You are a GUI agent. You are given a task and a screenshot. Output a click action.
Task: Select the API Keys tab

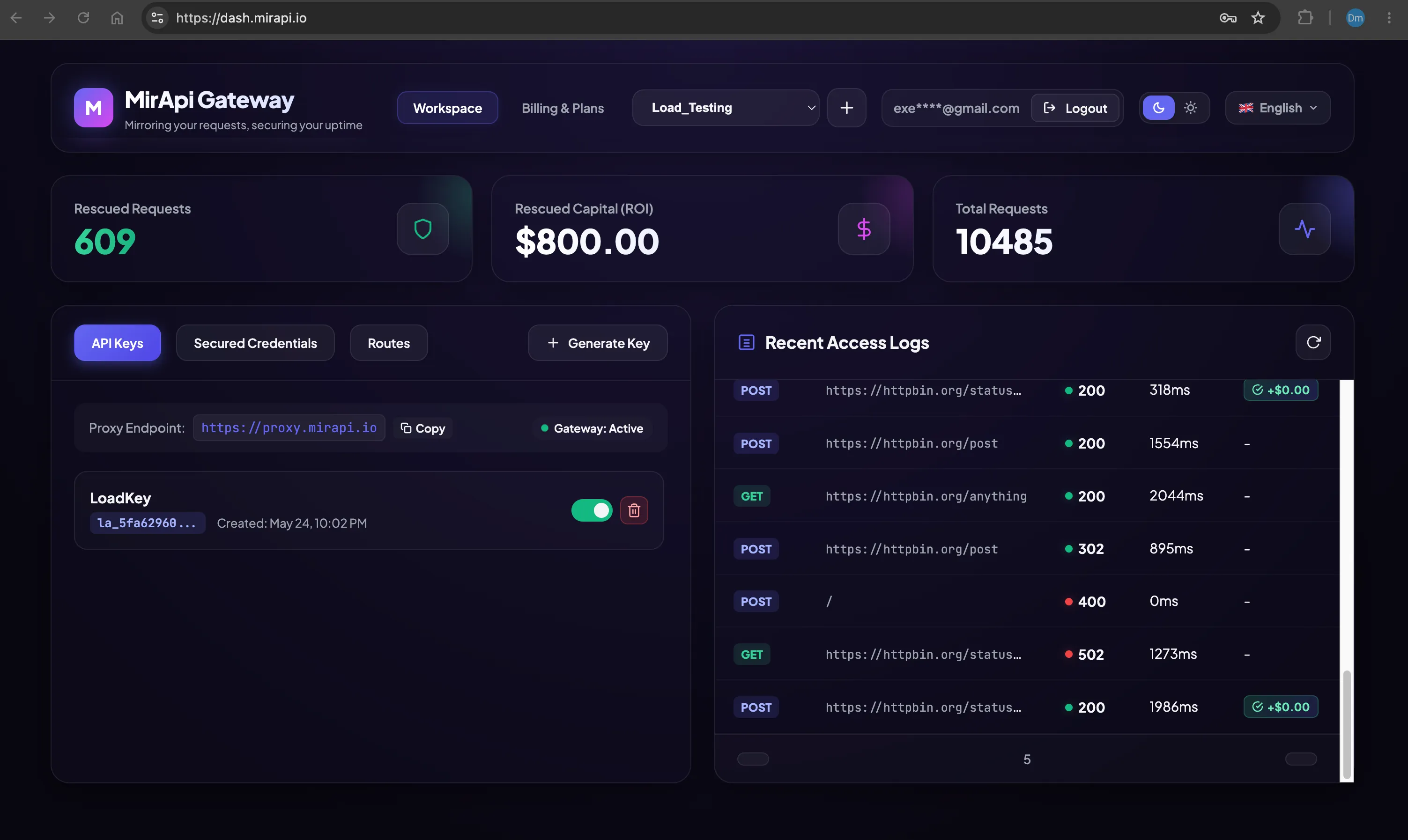point(117,343)
